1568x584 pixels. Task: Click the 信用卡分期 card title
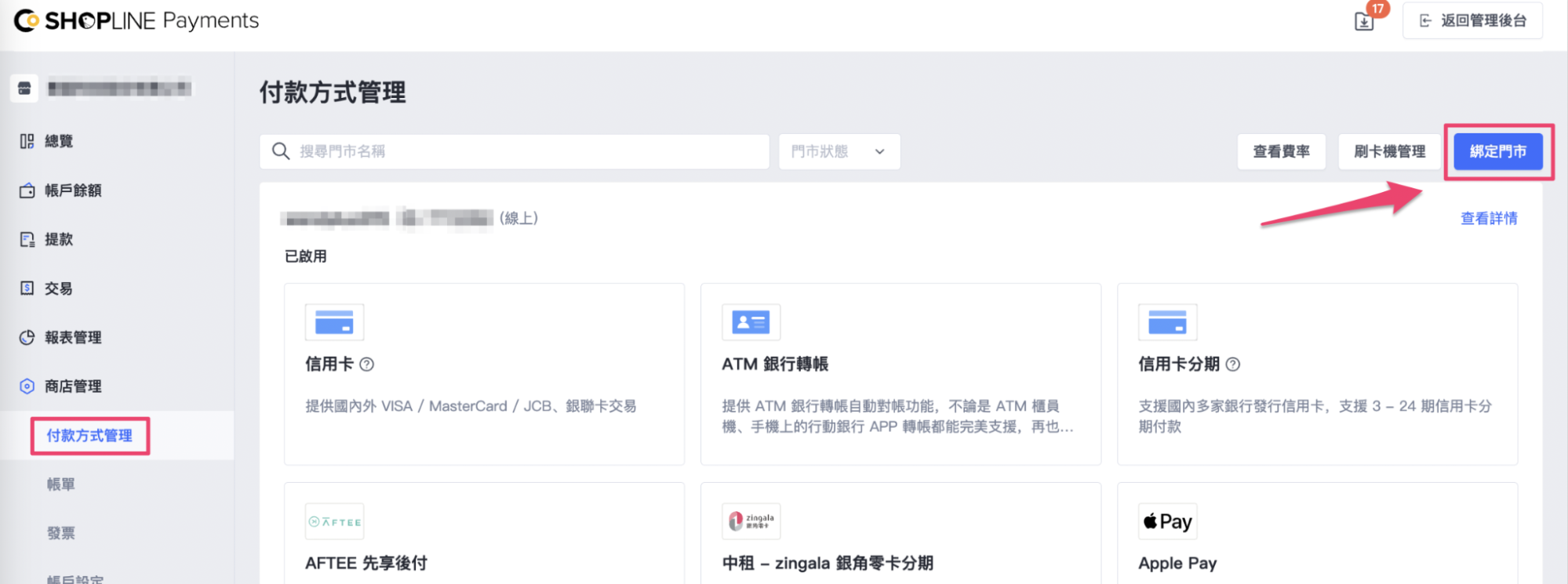(x=1179, y=365)
